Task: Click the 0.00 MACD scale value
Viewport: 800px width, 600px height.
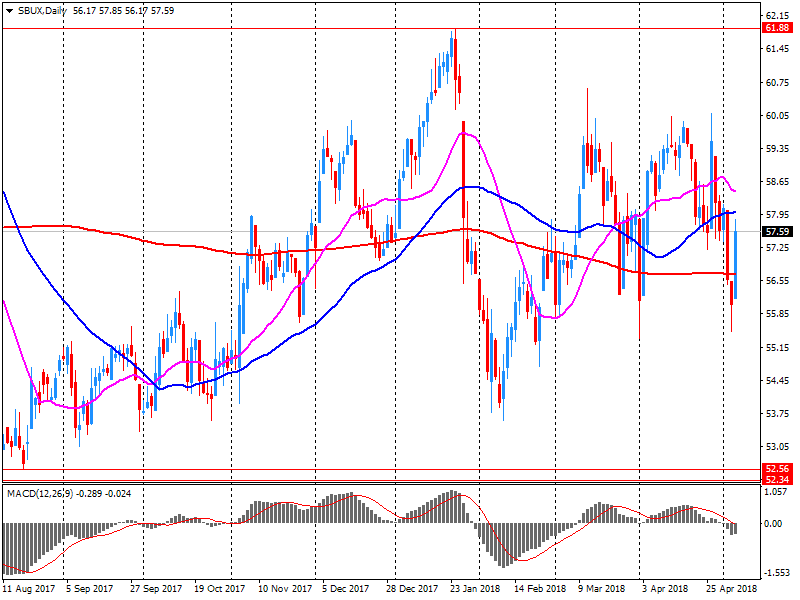Action: [x=776, y=524]
